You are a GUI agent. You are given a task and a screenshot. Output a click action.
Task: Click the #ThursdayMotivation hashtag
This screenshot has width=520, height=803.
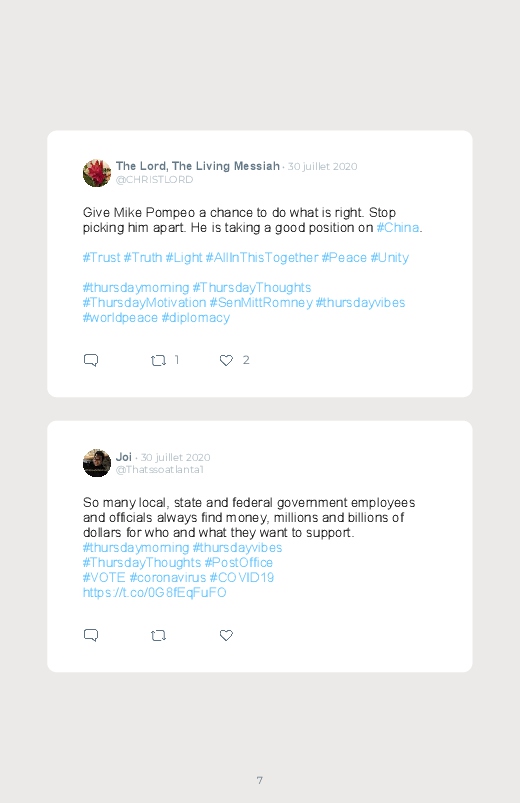[x=144, y=303]
